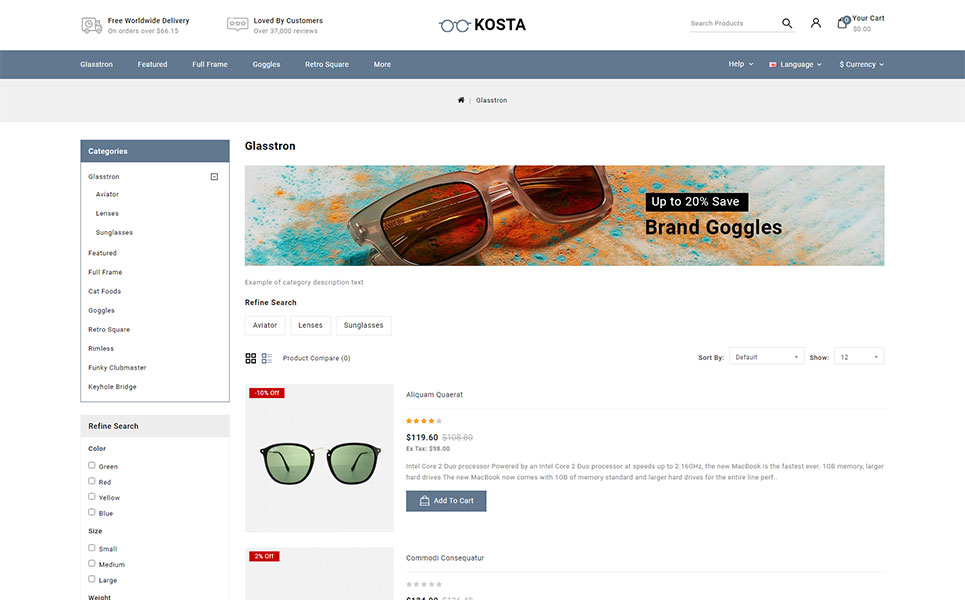965x600 pixels.
Task: Open the Sort By Default dropdown
Action: coord(766,357)
